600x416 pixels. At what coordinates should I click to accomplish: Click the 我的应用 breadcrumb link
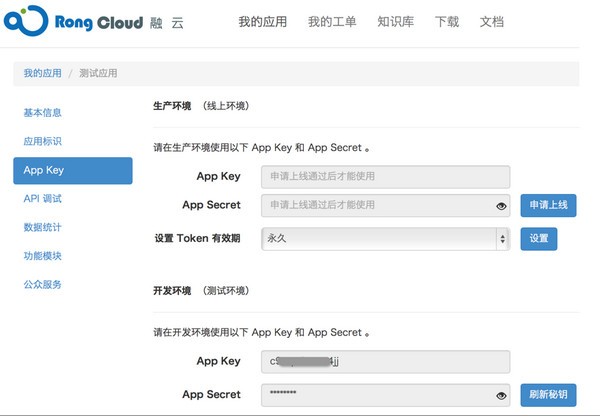(41, 73)
